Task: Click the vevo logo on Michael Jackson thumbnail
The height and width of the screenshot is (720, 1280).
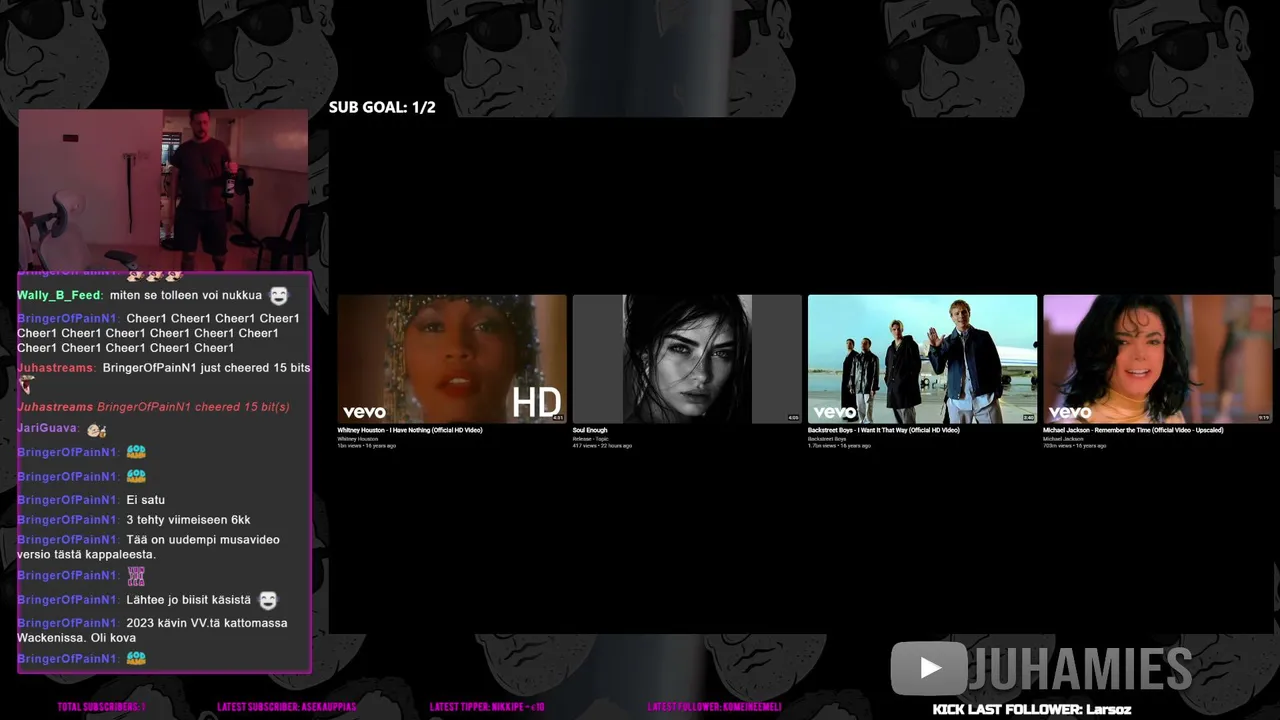Action: (x=1070, y=412)
